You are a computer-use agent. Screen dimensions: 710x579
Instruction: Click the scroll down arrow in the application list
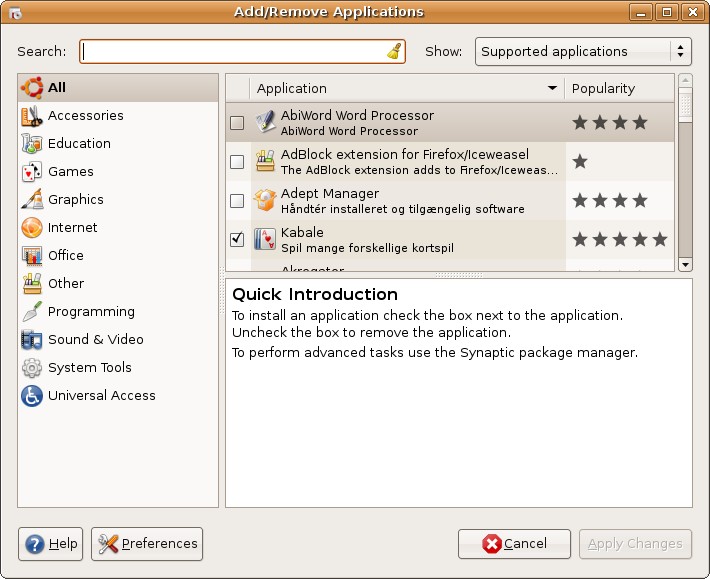[685, 264]
